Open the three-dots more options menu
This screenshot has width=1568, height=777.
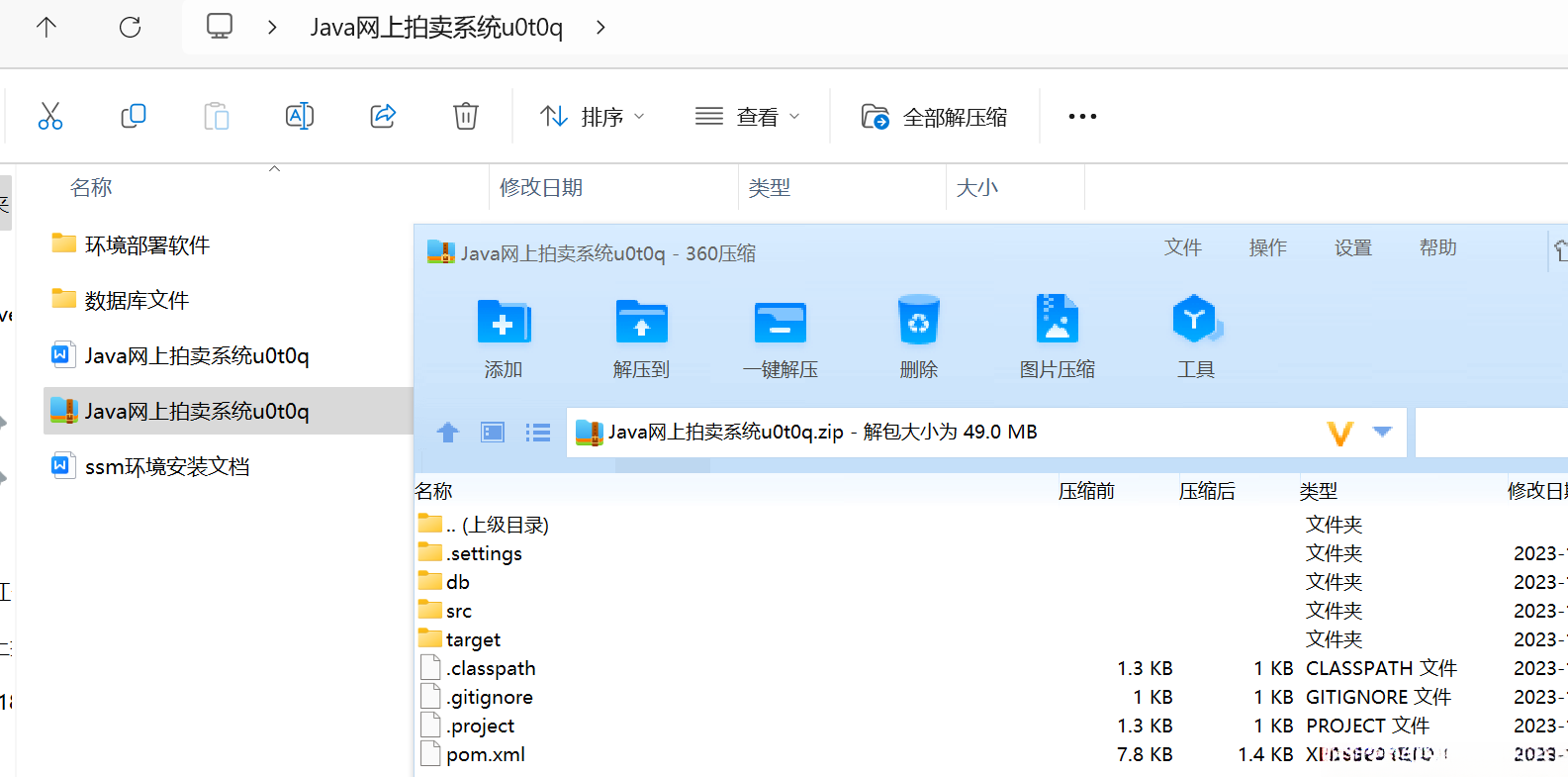[1082, 117]
